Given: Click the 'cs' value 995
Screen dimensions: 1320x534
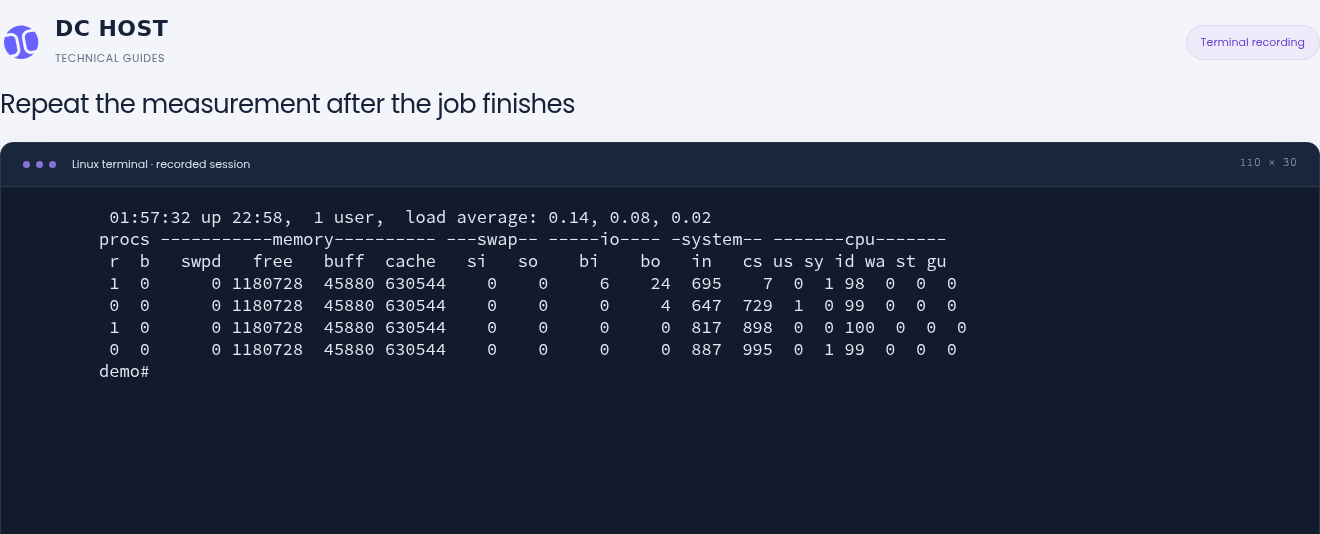Looking at the screenshot, I should [x=757, y=349].
